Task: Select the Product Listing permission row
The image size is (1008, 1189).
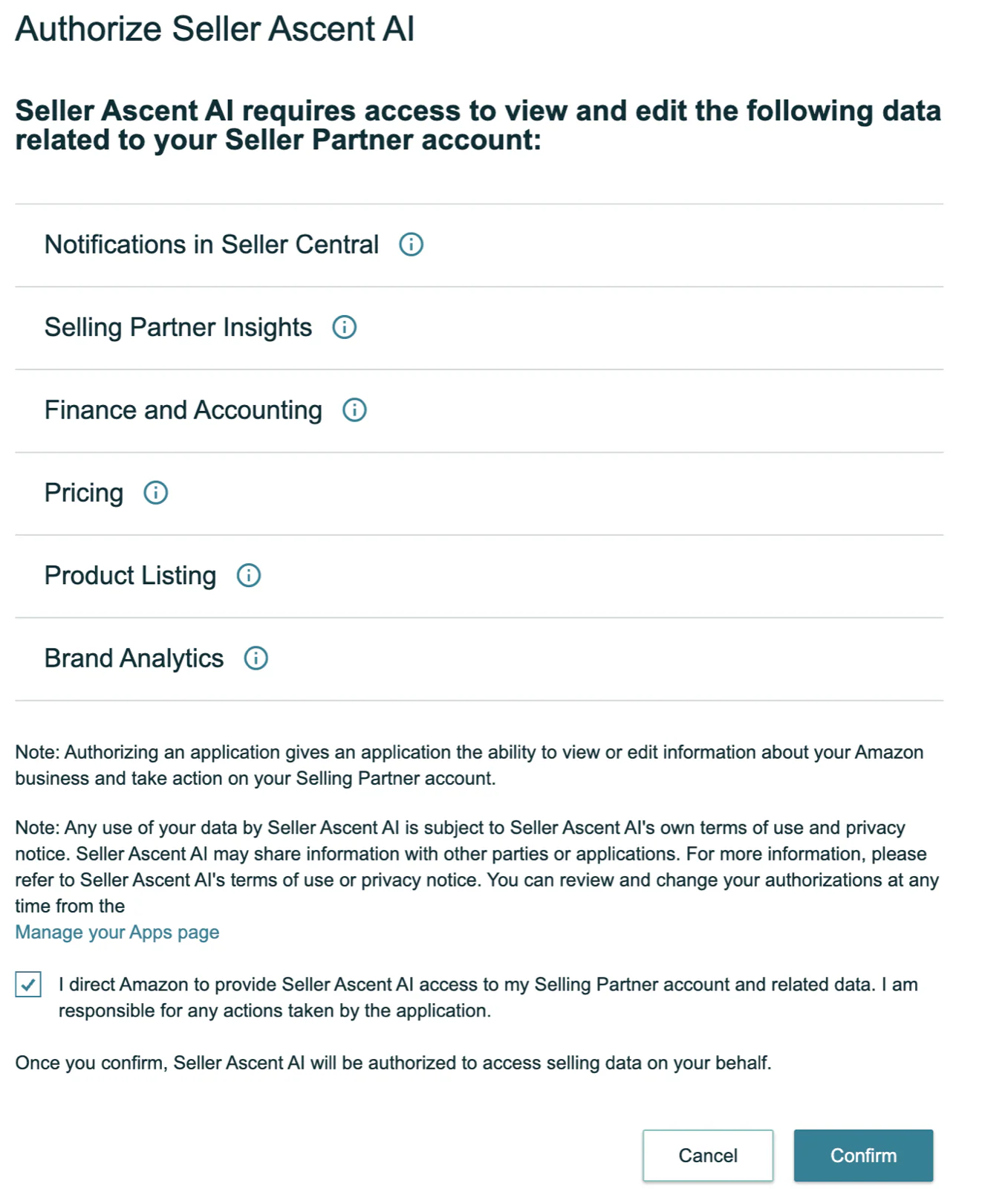Action: [130, 574]
